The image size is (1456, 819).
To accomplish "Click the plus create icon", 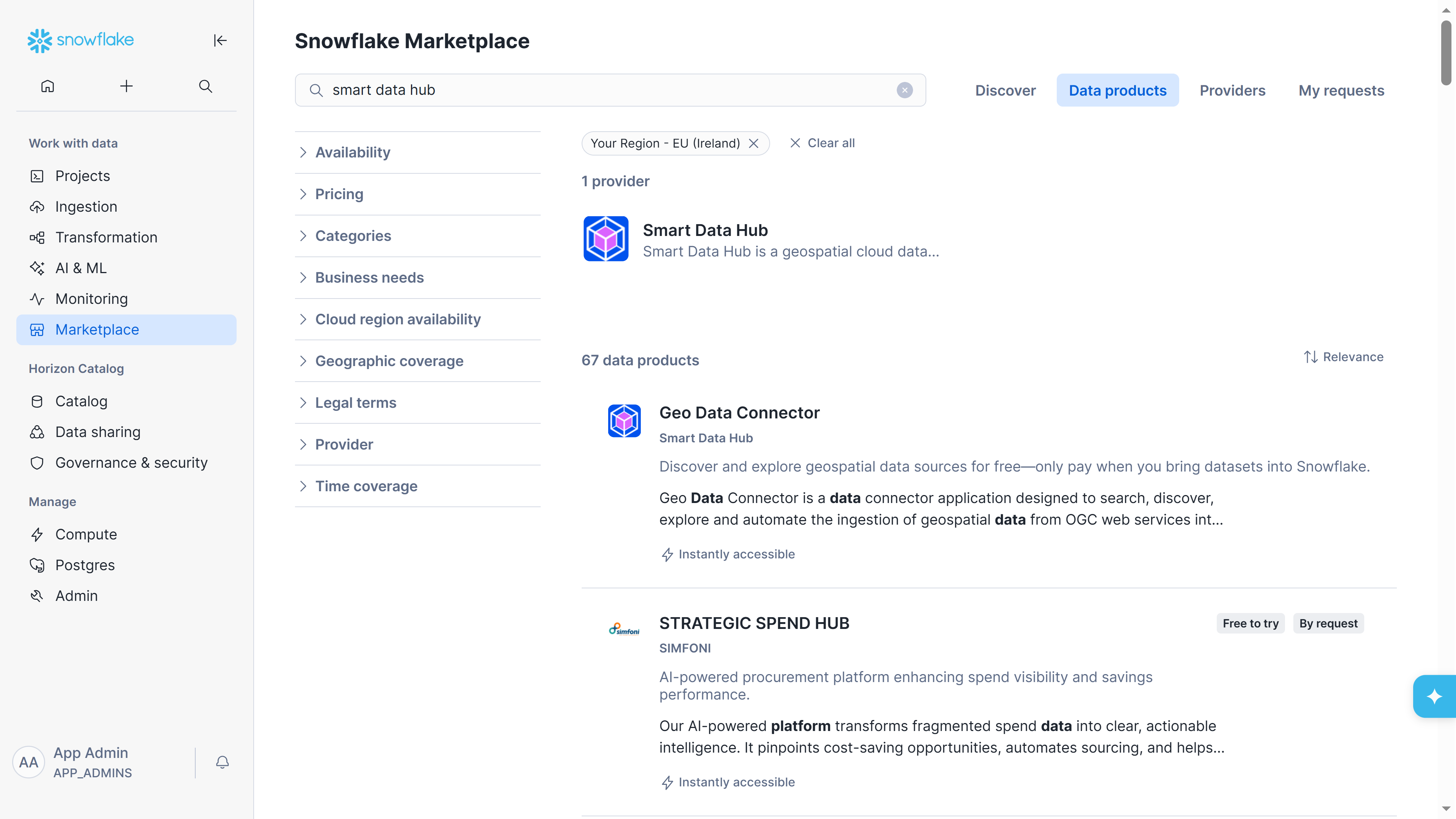I will click(x=127, y=86).
